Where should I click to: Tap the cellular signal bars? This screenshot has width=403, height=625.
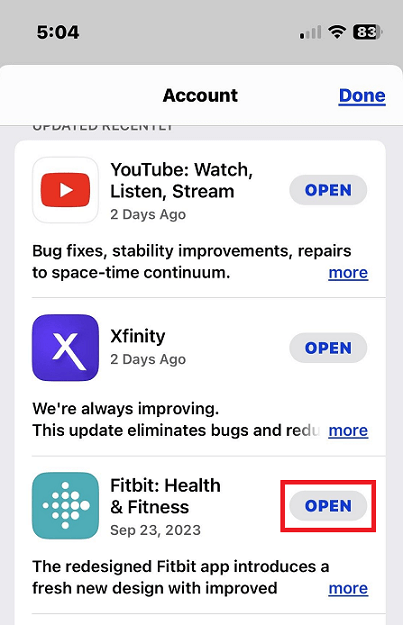point(311,32)
